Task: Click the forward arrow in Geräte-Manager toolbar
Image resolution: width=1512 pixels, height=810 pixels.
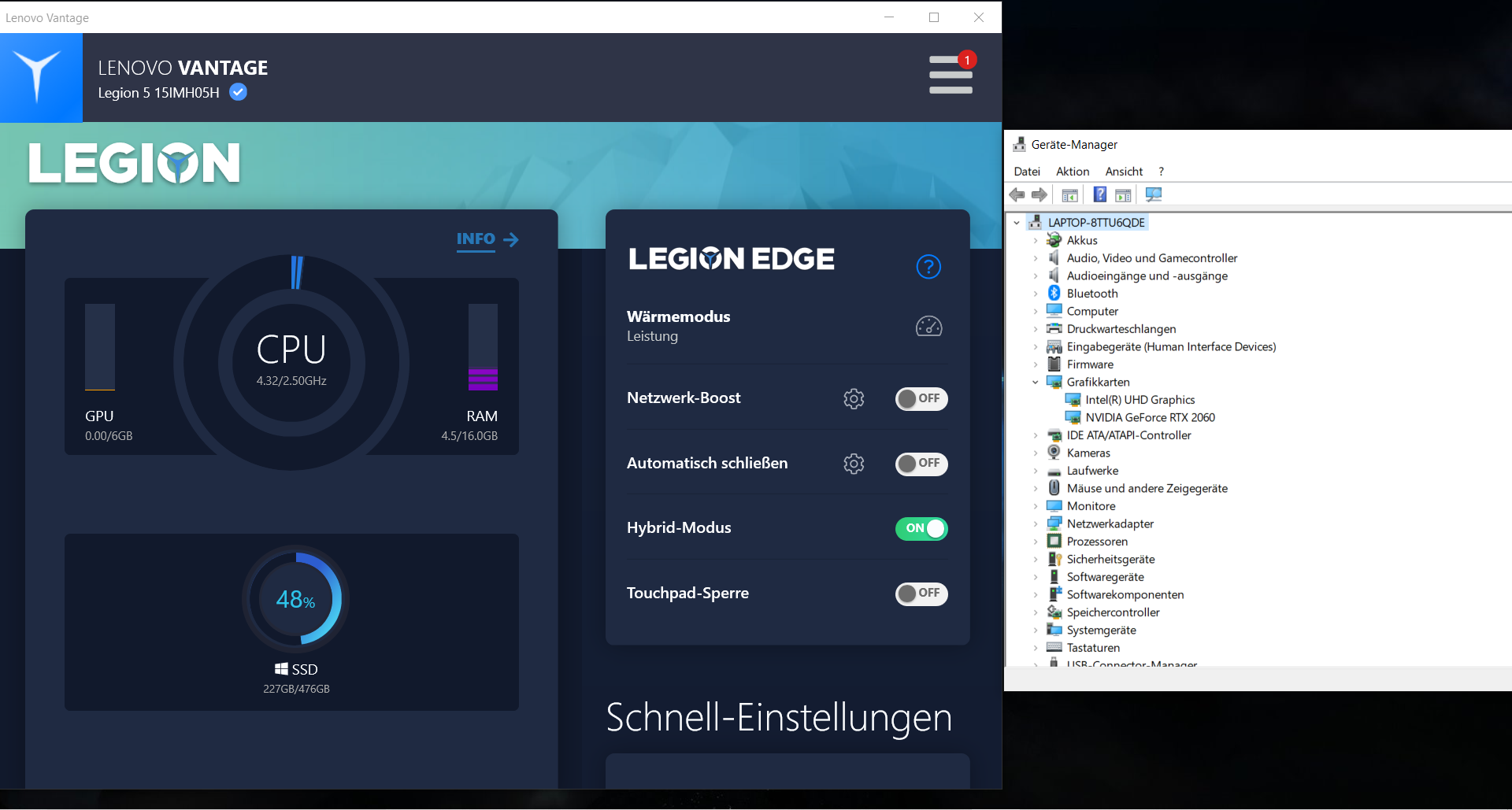Action: point(1039,194)
